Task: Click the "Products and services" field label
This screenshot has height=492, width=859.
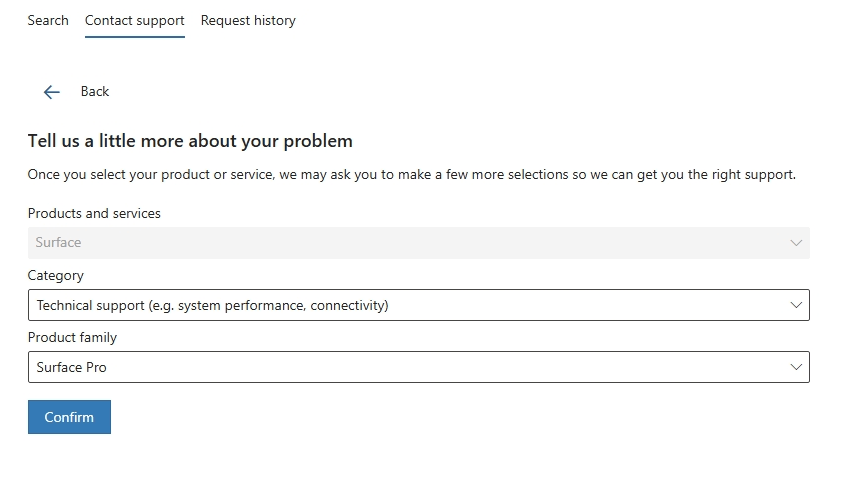Action: (94, 213)
